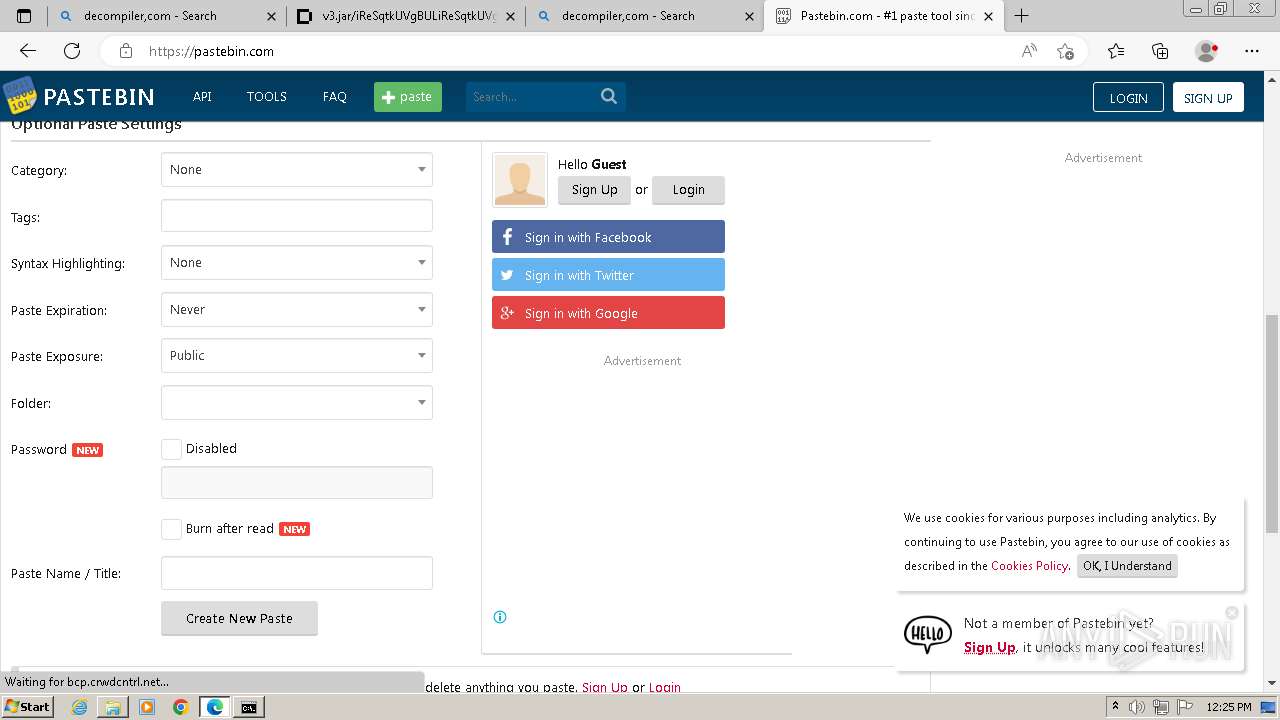Click Create New Paste button
The width and height of the screenshot is (1280, 720).
(240, 618)
